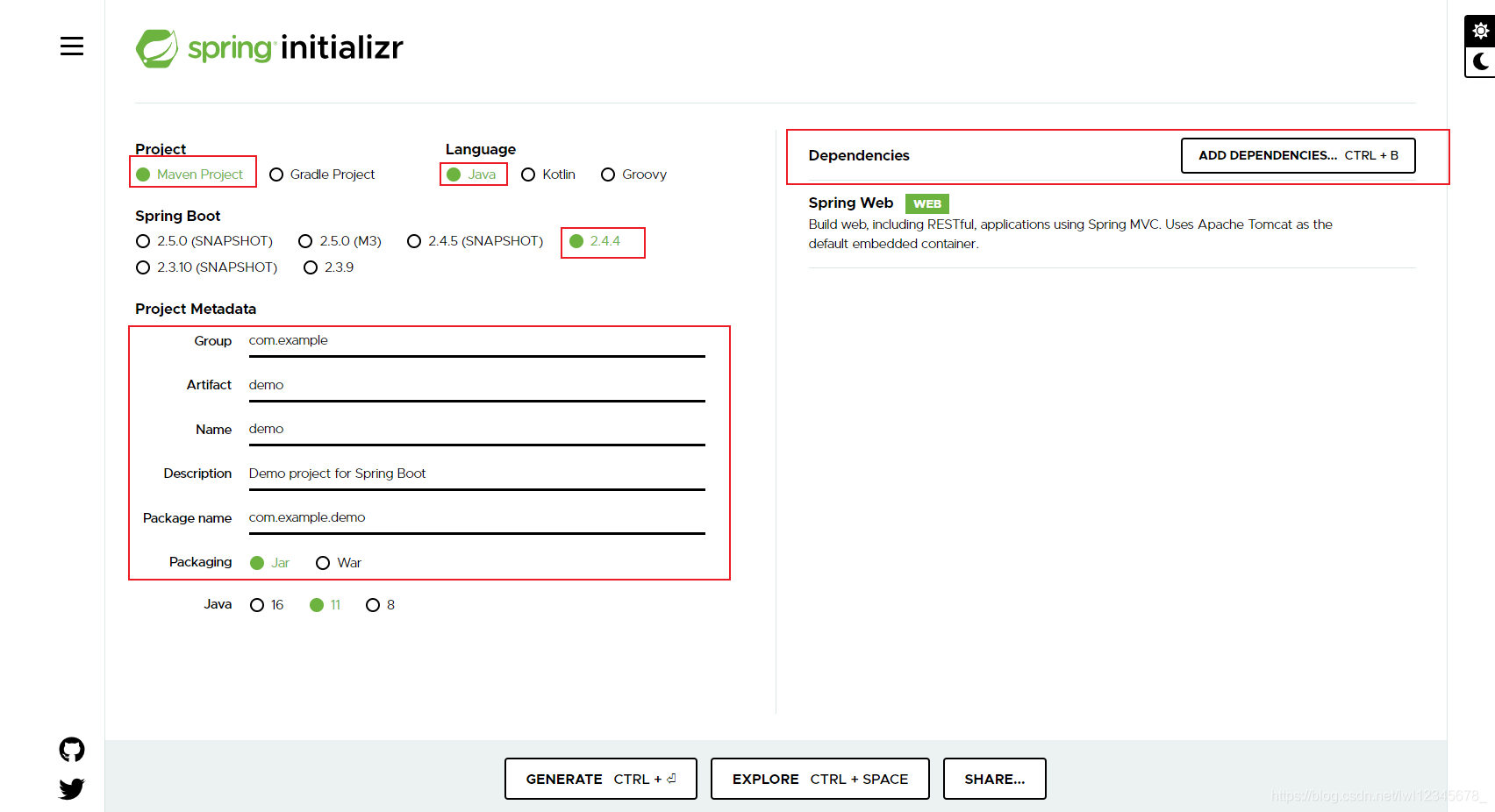This screenshot has width=1495, height=812.
Task: Select Gradle Project option
Action: tap(322, 175)
